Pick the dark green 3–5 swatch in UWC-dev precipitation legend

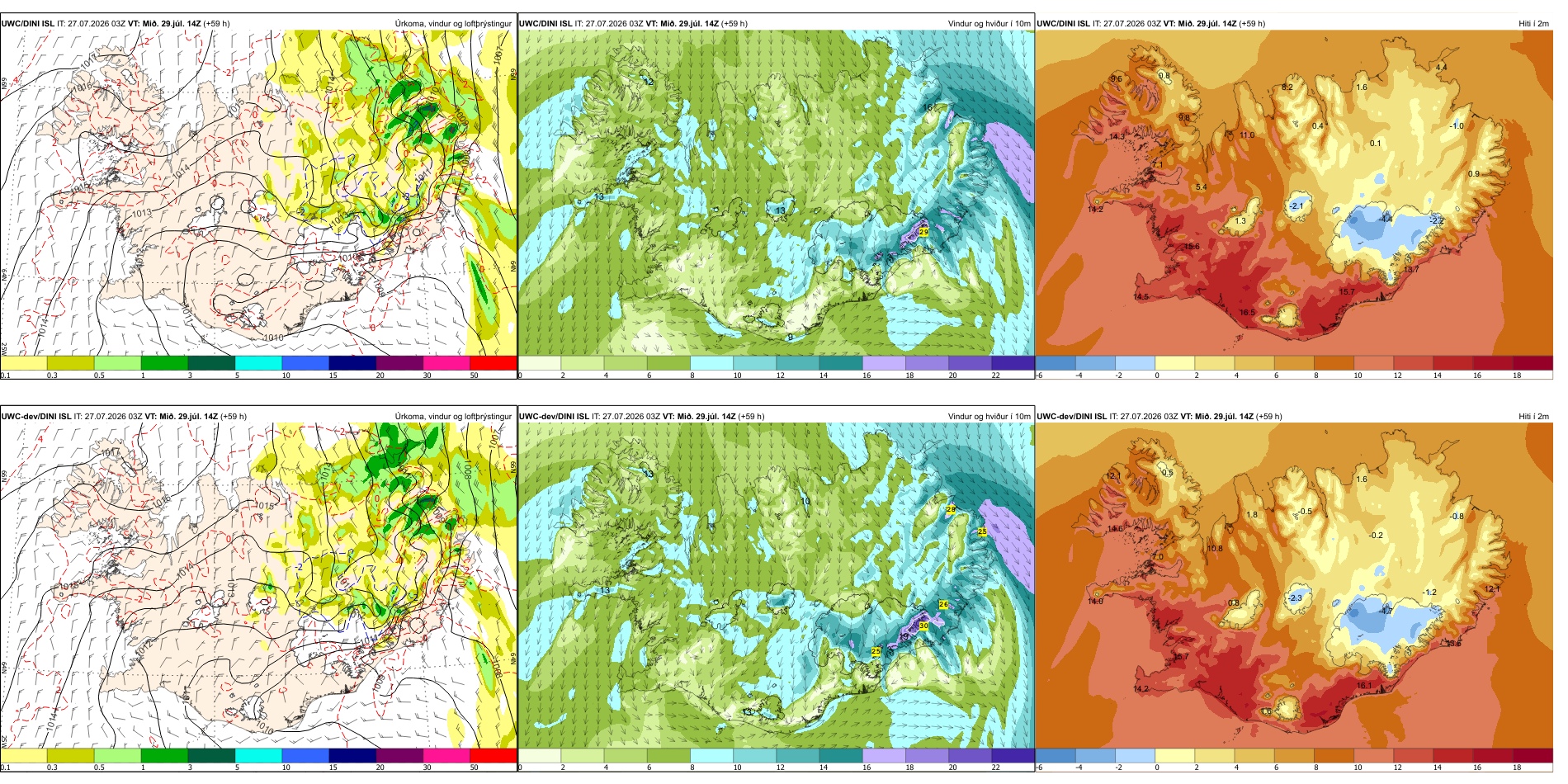click(x=211, y=756)
